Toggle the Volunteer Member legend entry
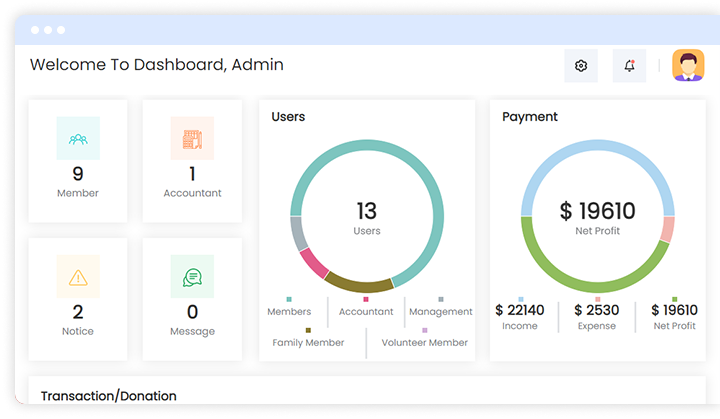The width and height of the screenshot is (720, 419). pyautogui.click(x=424, y=342)
